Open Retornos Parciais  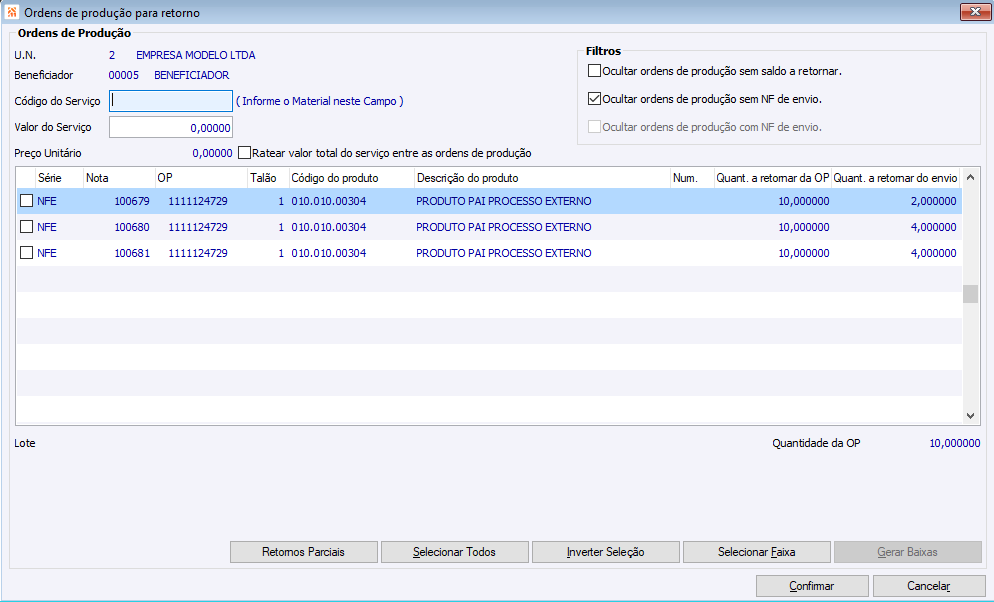(x=304, y=552)
